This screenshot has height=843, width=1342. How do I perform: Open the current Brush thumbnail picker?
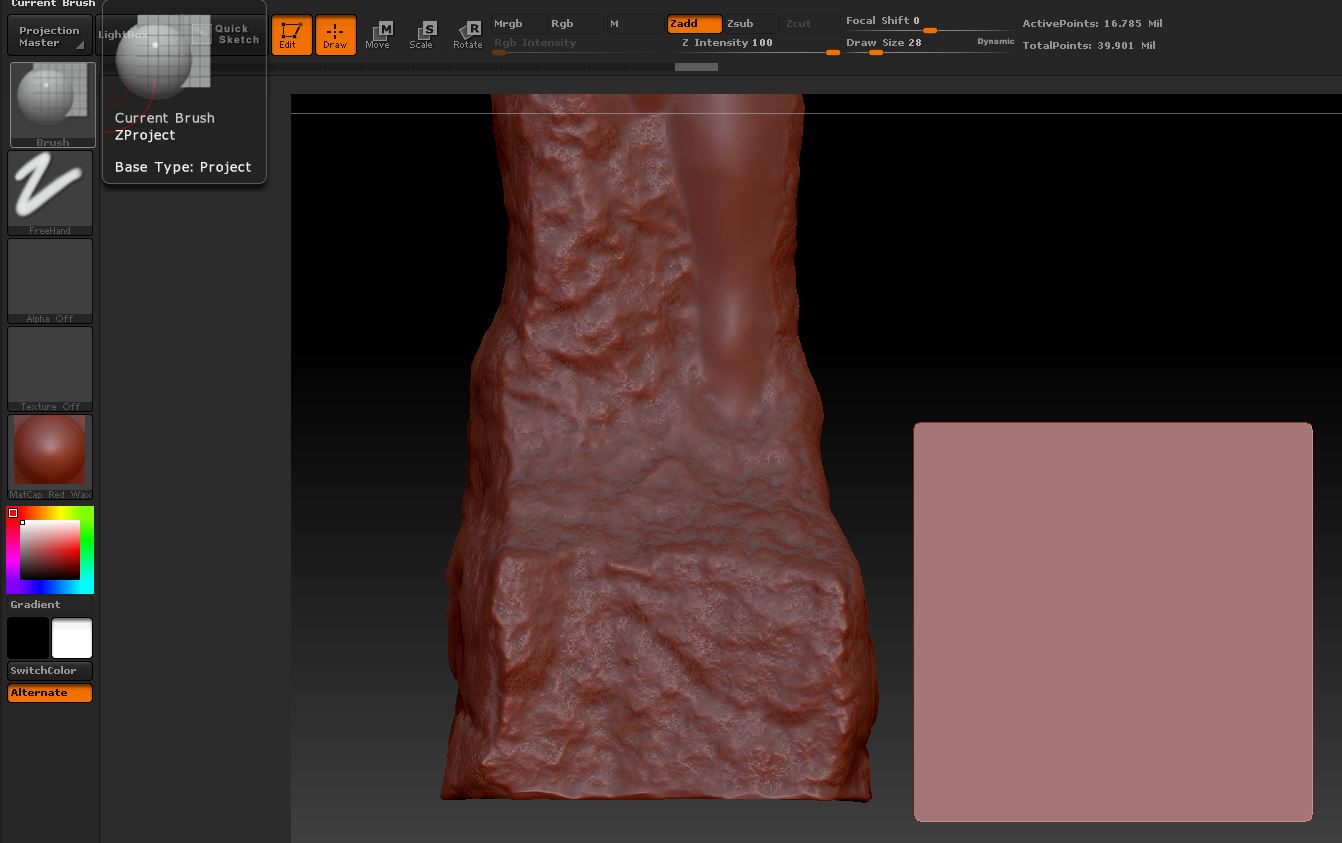(52, 104)
